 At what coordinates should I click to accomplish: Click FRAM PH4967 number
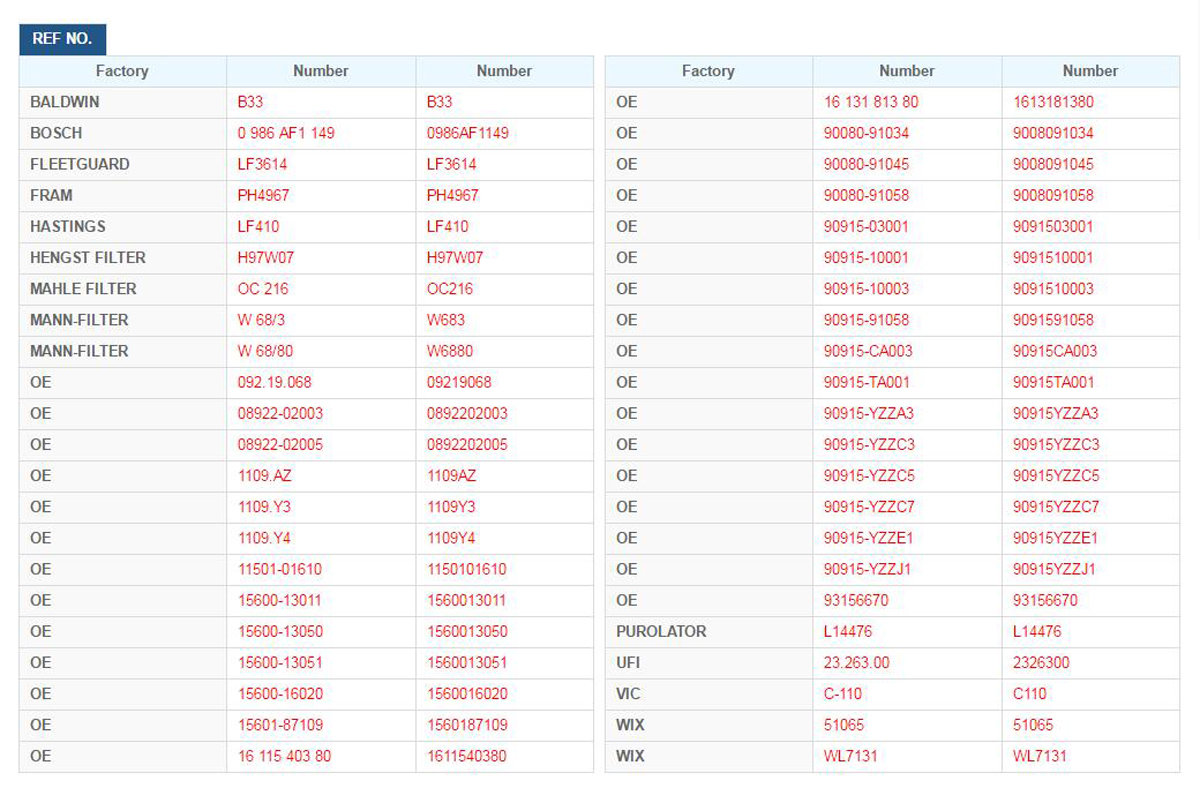coord(263,195)
